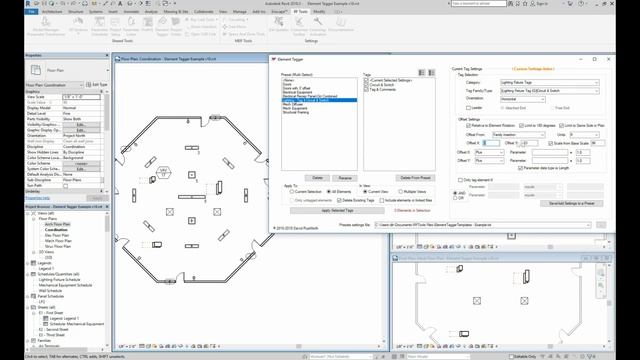
Task: Toggle Scale from Base Scale checkbox
Action: (x=551, y=143)
